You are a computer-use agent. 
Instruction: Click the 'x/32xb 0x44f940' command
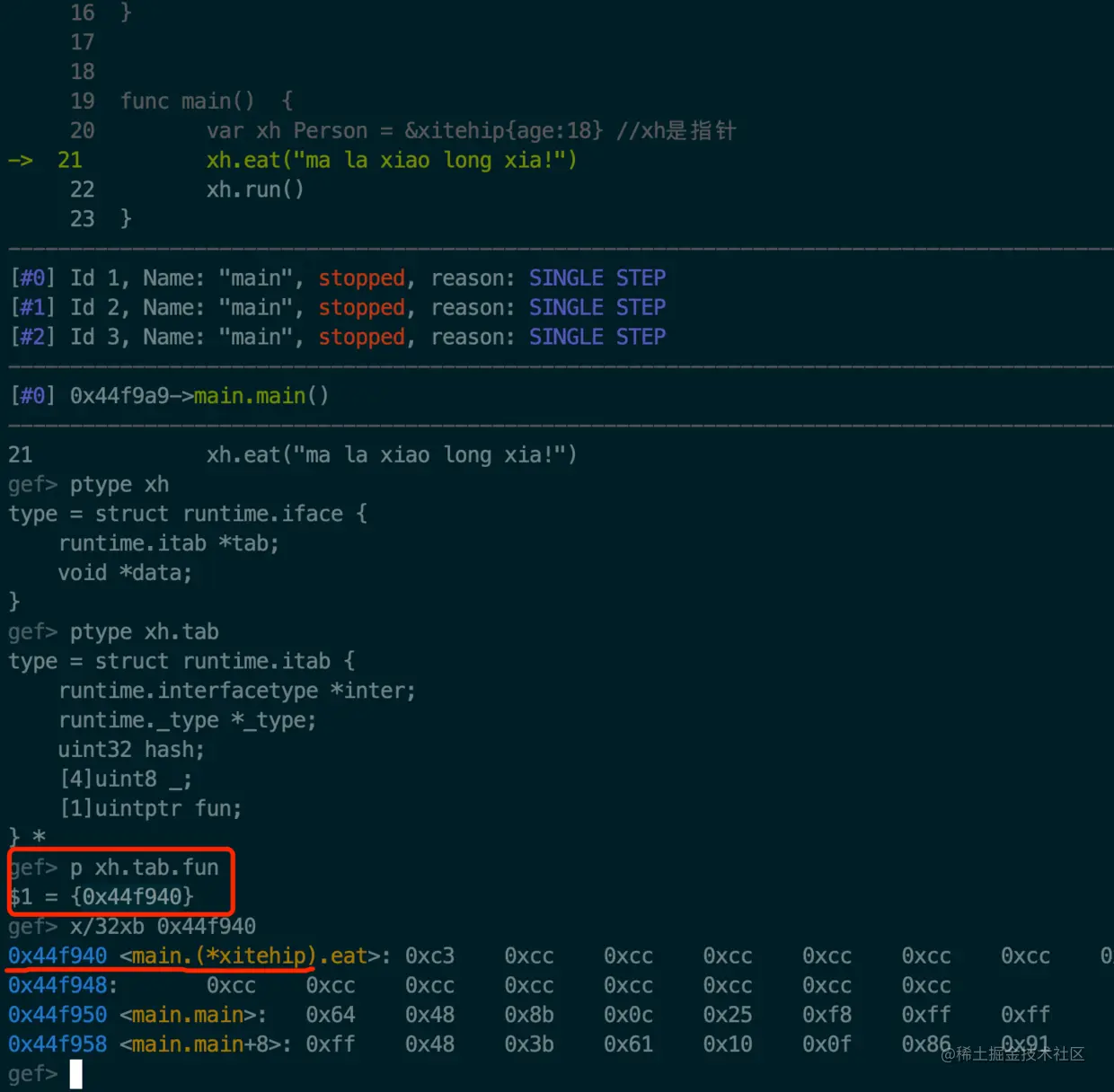[163, 926]
